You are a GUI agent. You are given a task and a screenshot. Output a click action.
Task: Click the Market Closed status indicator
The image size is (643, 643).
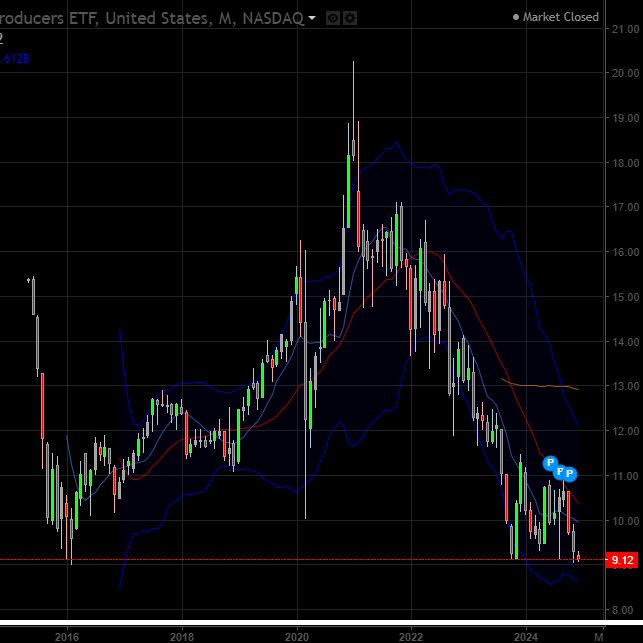(x=556, y=17)
